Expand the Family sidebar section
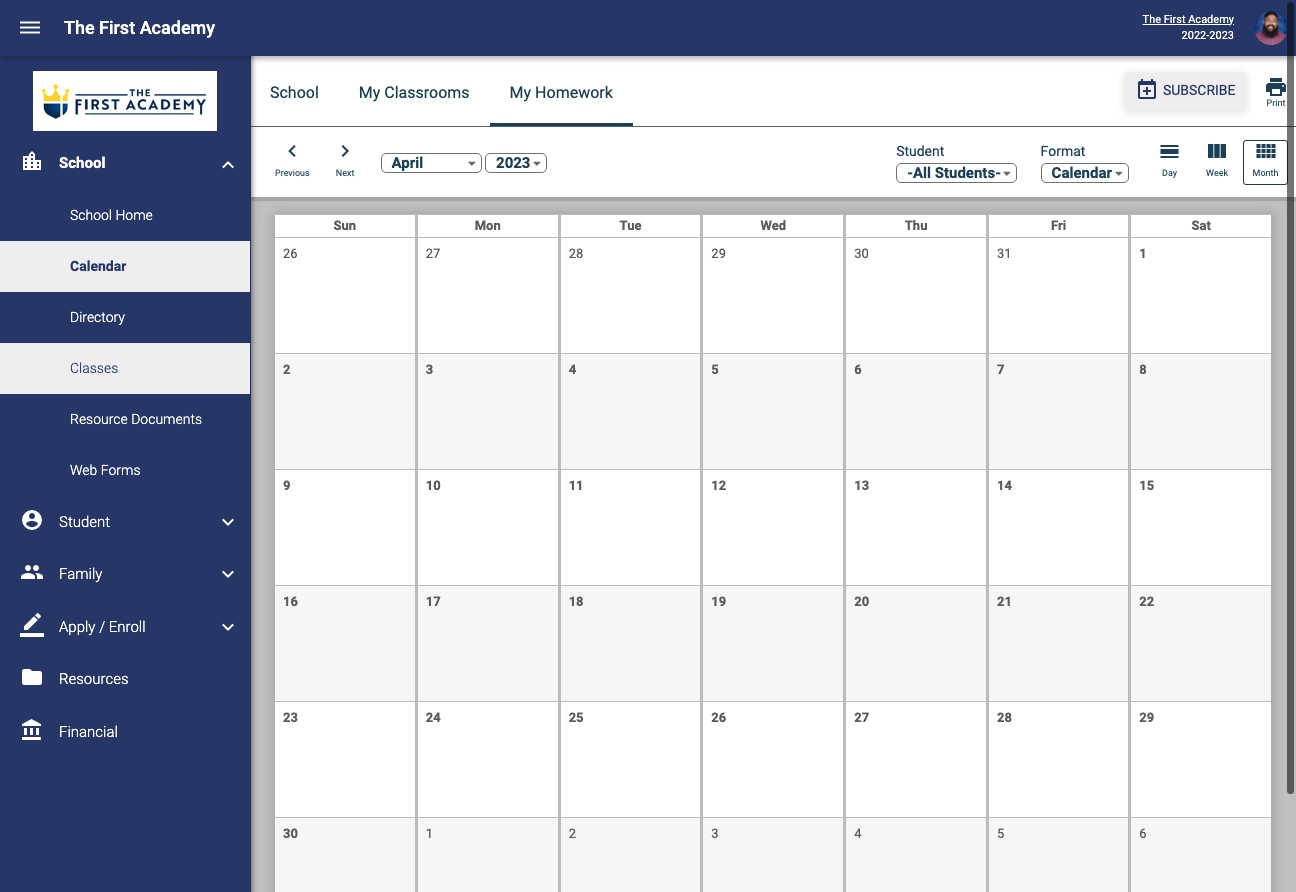 228,574
